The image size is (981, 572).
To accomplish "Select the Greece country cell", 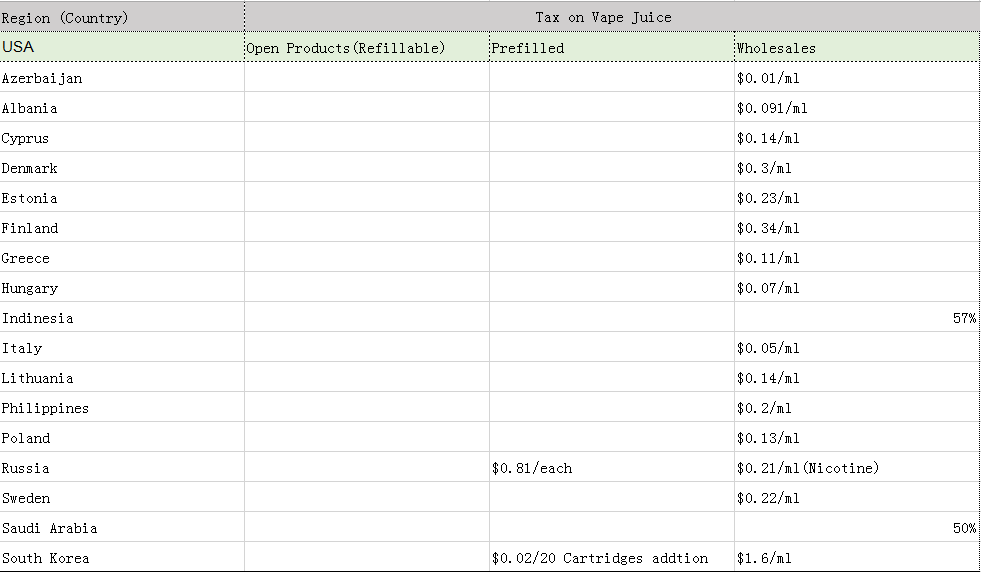I will (x=122, y=258).
